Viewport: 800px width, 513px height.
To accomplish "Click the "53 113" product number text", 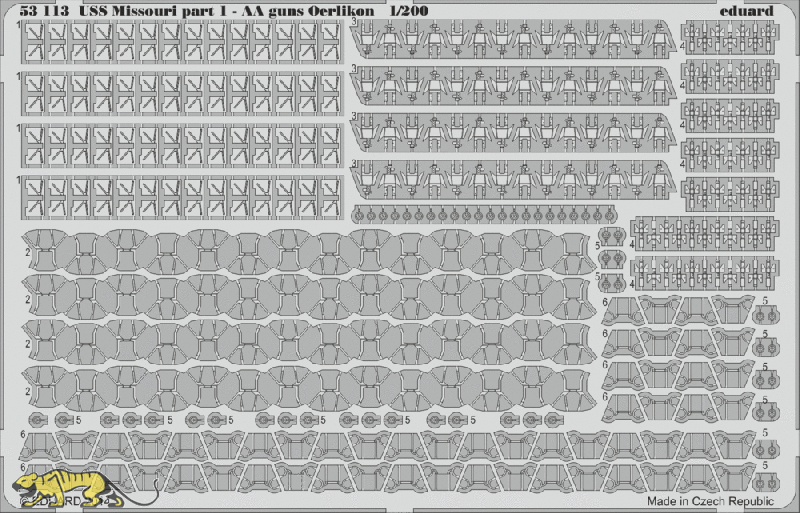I will click(x=44, y=10).
